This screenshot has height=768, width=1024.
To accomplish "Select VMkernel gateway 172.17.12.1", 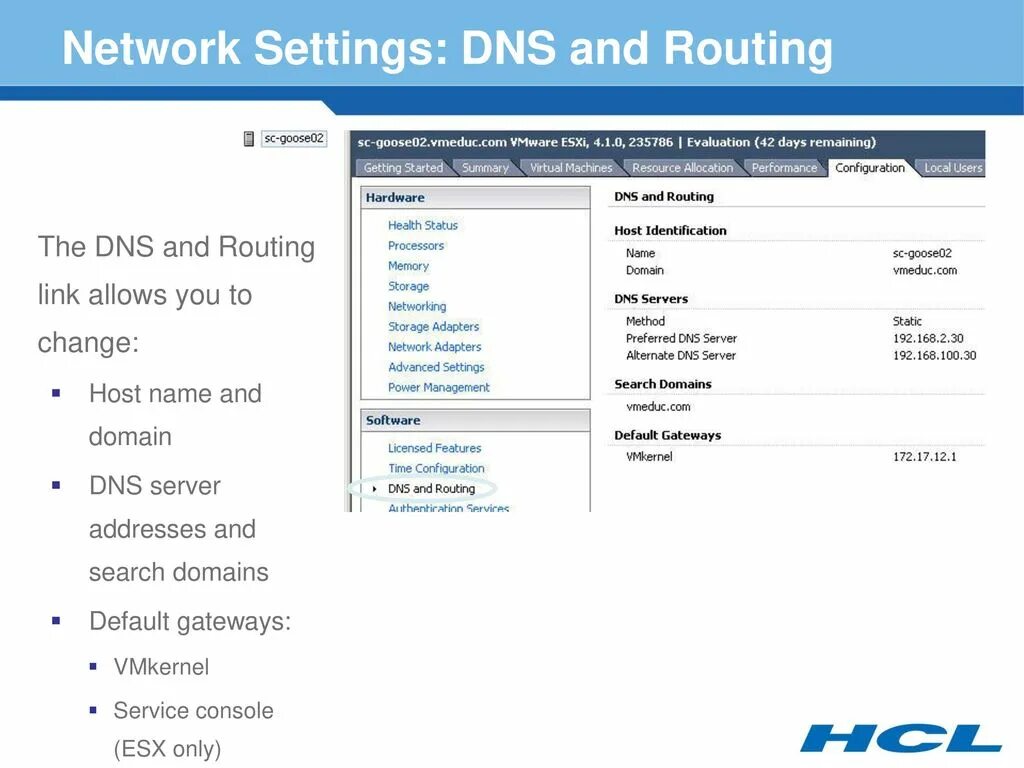I will [x=924, y=456].
